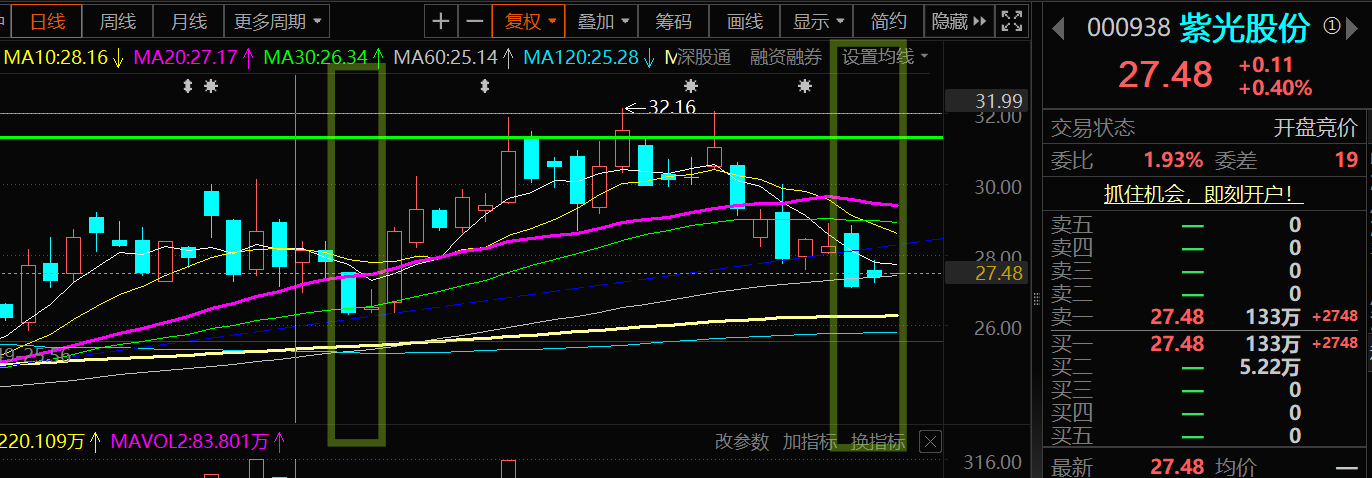
Task: Zoom in the chart with plus button
Action: pos(441,21)
